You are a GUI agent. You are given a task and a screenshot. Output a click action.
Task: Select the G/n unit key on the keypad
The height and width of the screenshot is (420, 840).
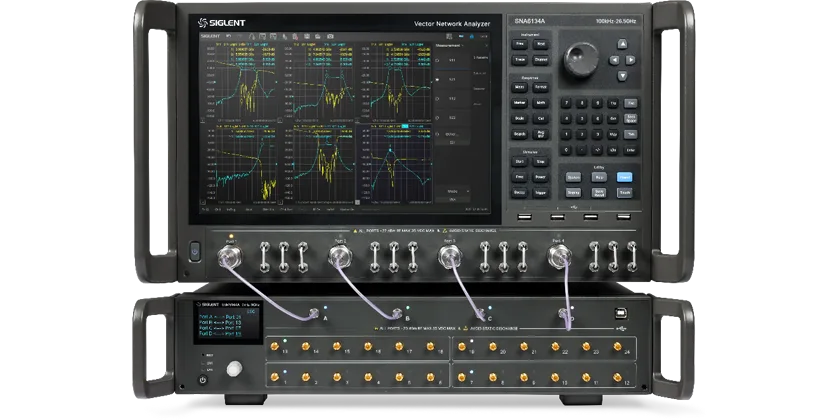(x=613, y=118)
